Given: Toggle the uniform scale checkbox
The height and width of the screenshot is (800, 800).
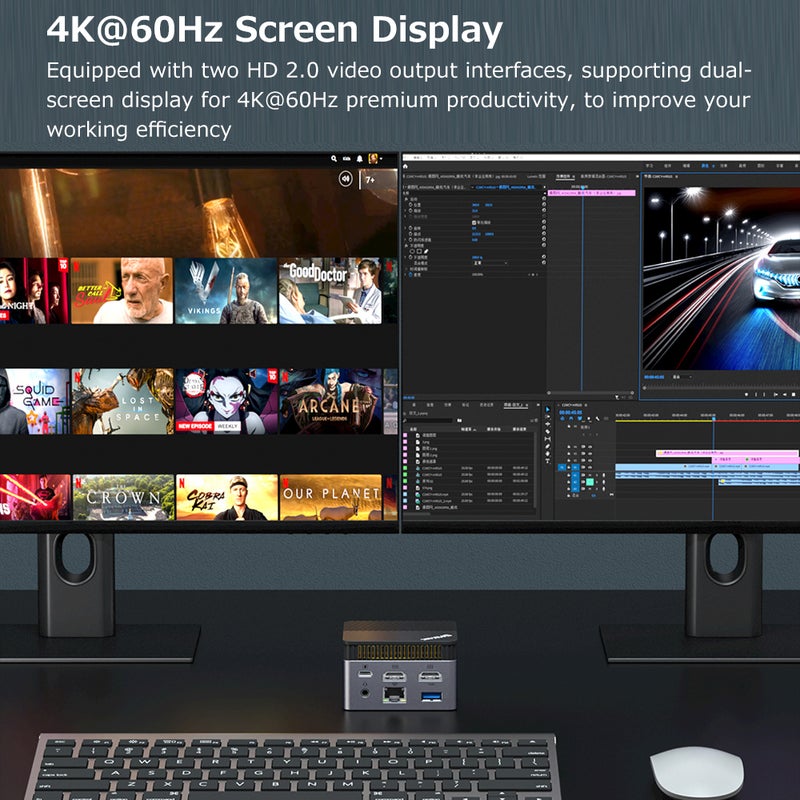Looking at the screenshot, I should click(x=474, y=222).
